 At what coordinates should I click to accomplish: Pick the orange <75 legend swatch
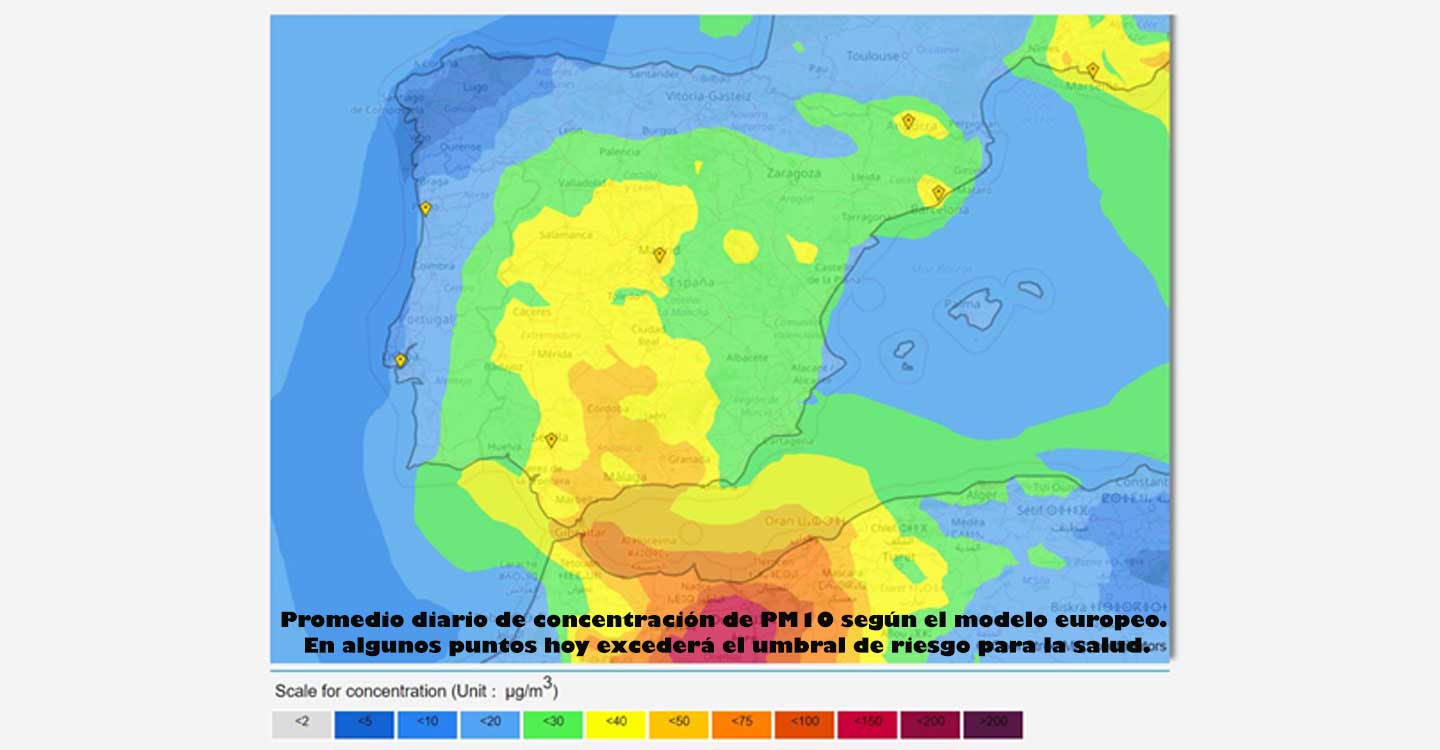pos(742,725)
